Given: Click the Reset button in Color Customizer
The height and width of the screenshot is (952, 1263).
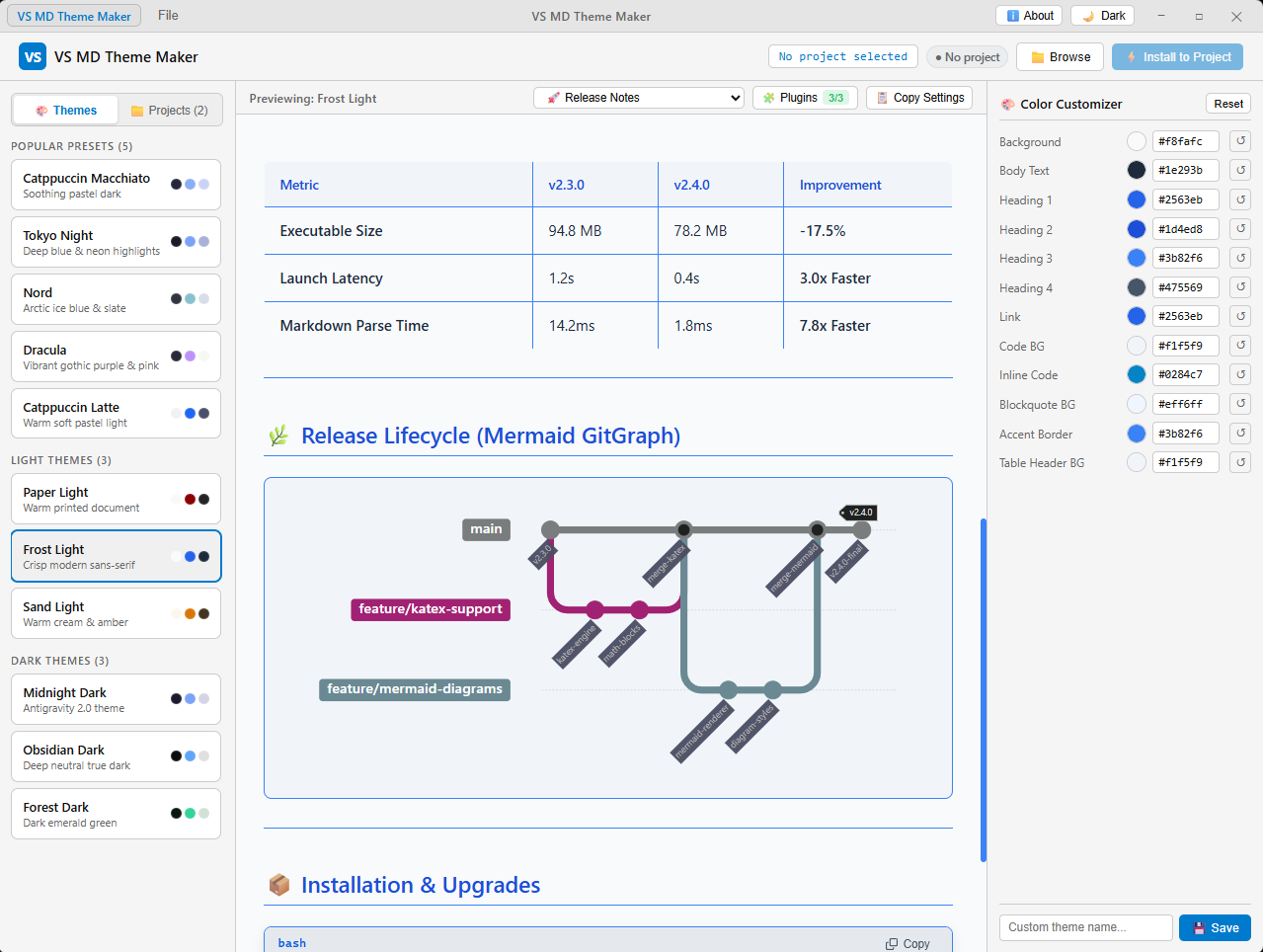Looking at the screenshot, I should 1228,104.
